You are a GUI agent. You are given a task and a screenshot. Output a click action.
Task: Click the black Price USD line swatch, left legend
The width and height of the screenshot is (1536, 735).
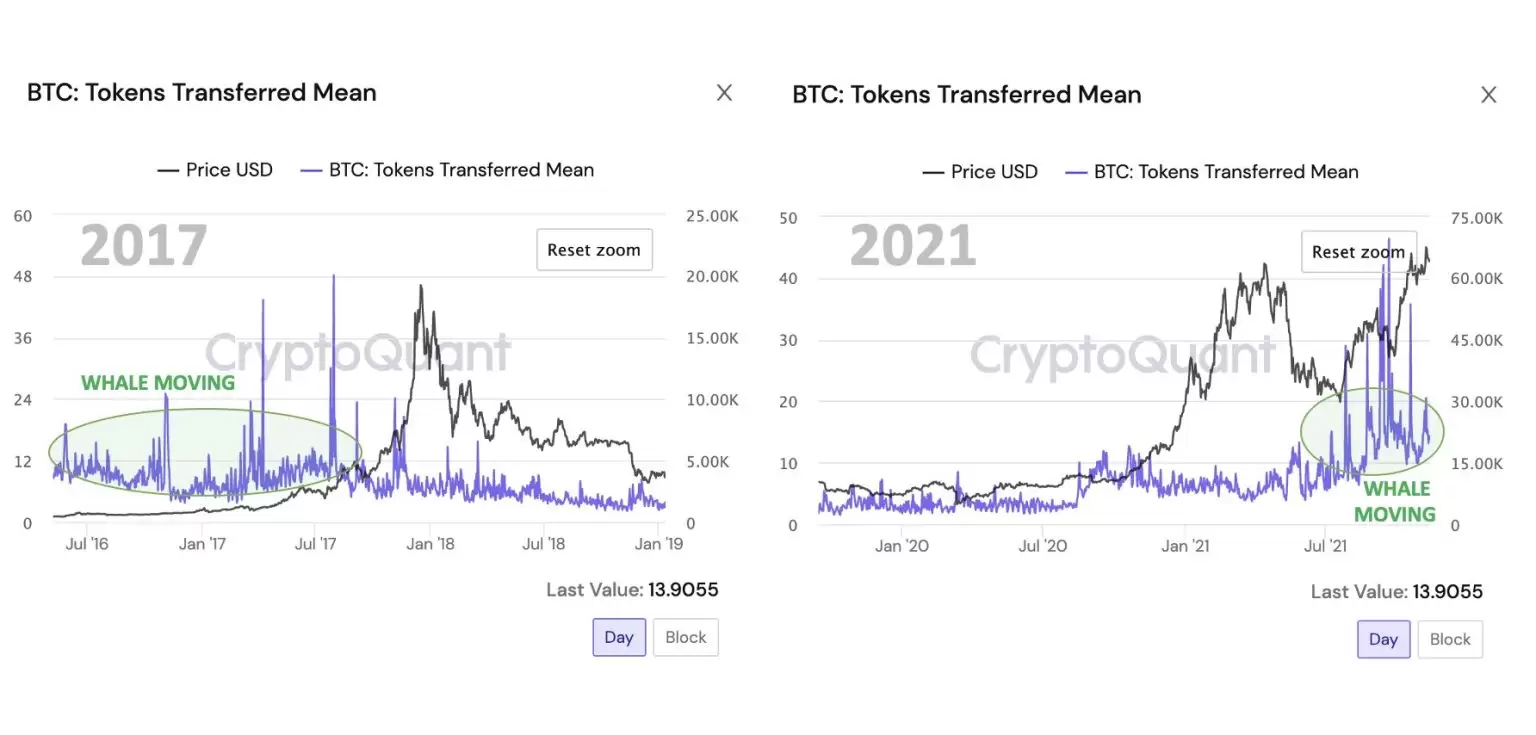(168, 170)
